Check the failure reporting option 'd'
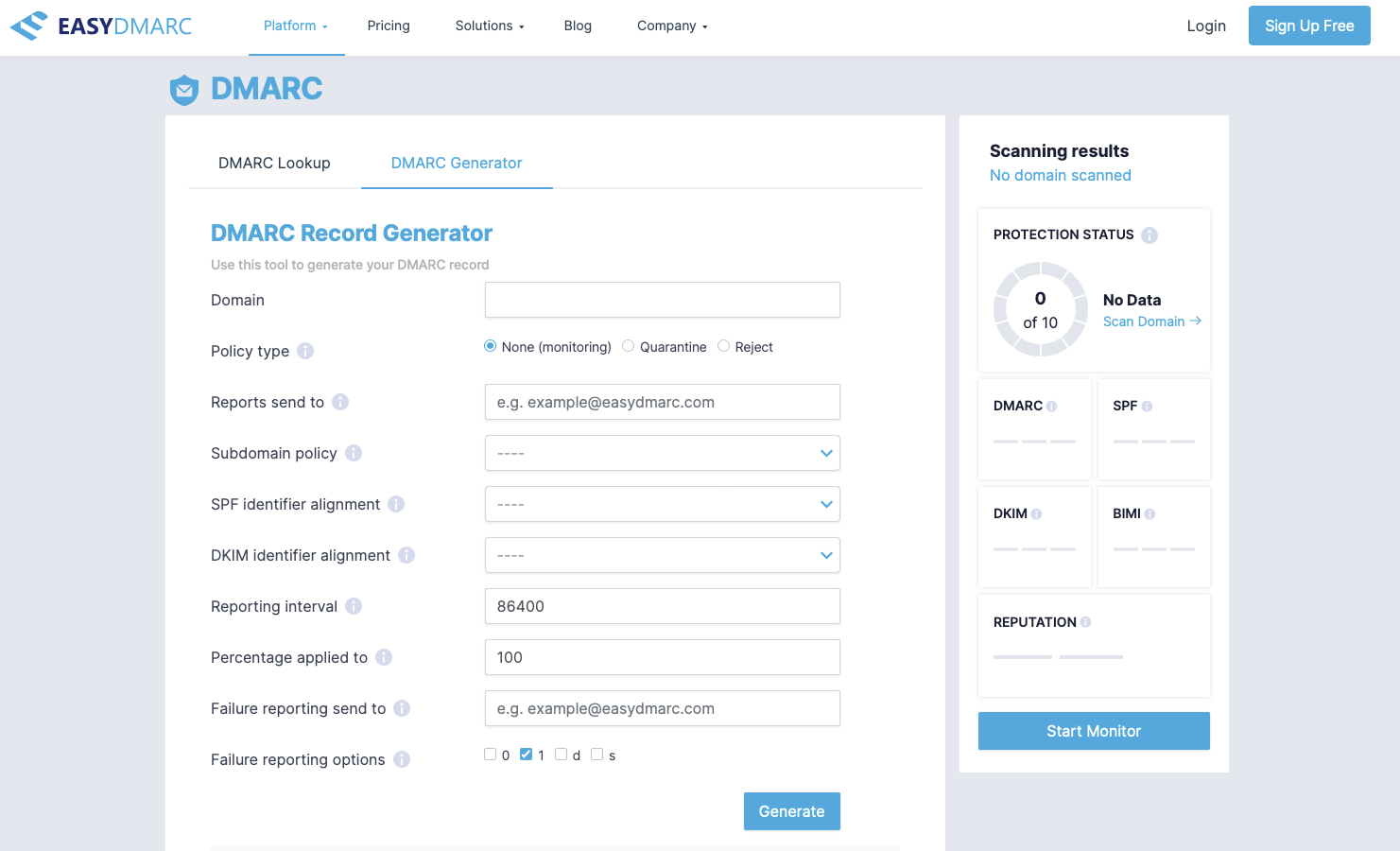The width and height of the screenshot is (1400, 851). pos(562,755)
